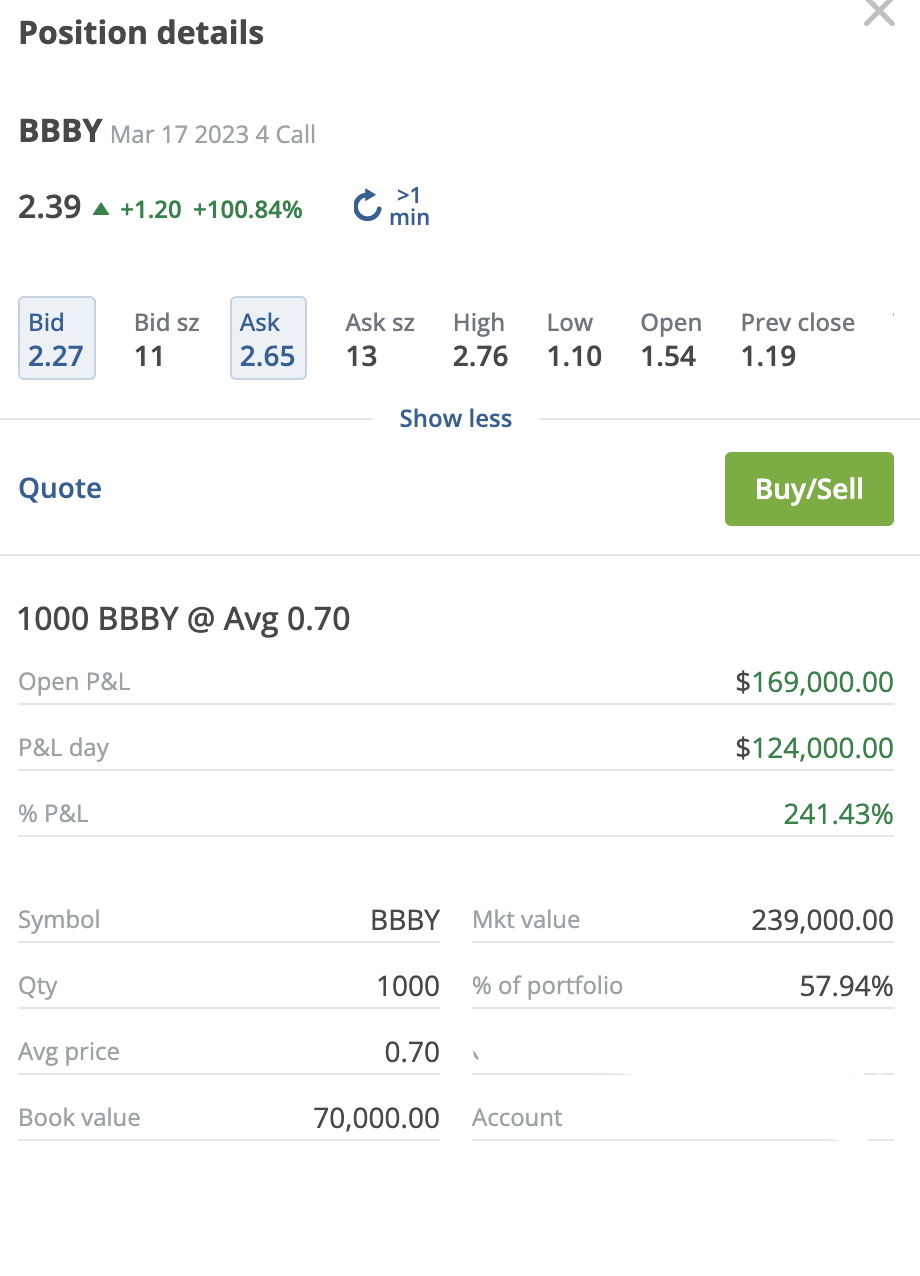Click the Mkt value 239,000.00 figure
920x1276 pixels.
coord(822,920)
